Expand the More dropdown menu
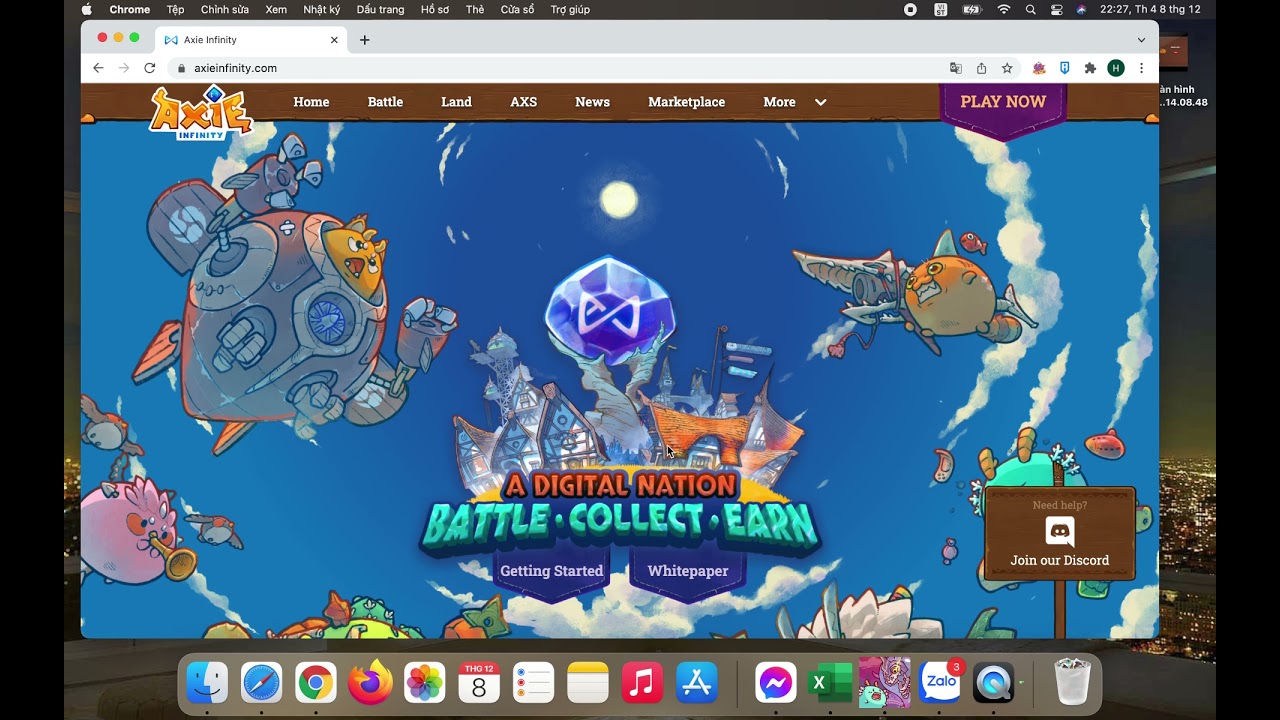This screenshot has width=1280, height=720. tap(795, 102)
